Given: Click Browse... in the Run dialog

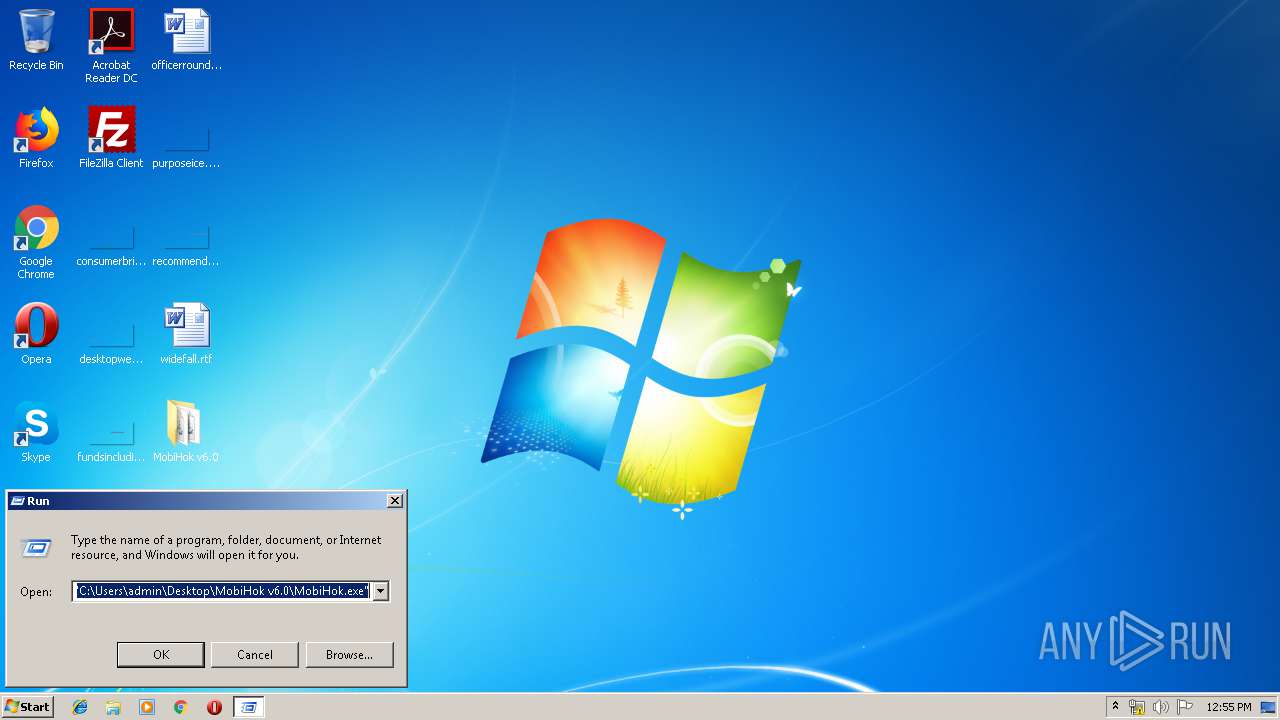Looking at the screenshot, I should 349,655.
